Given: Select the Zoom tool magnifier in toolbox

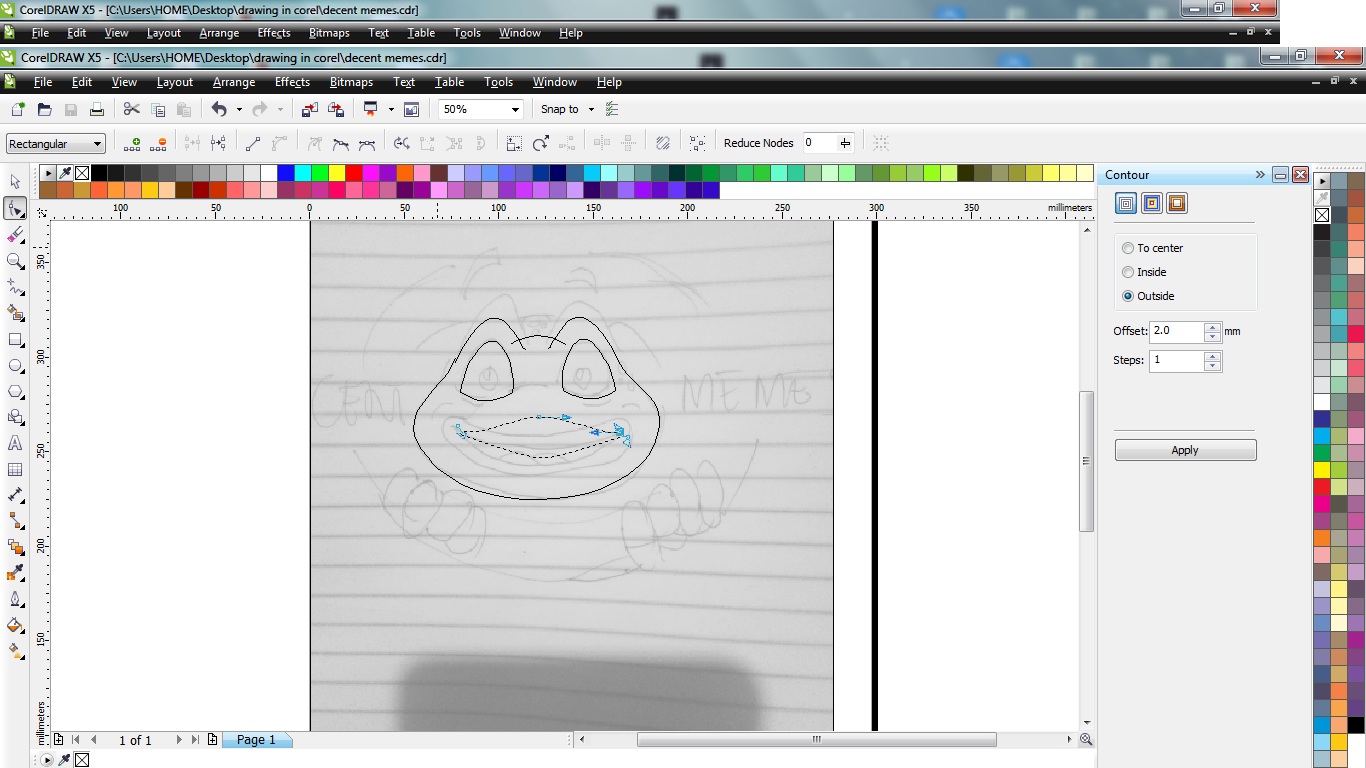Looking at the screenshot, I should [15, 261].
